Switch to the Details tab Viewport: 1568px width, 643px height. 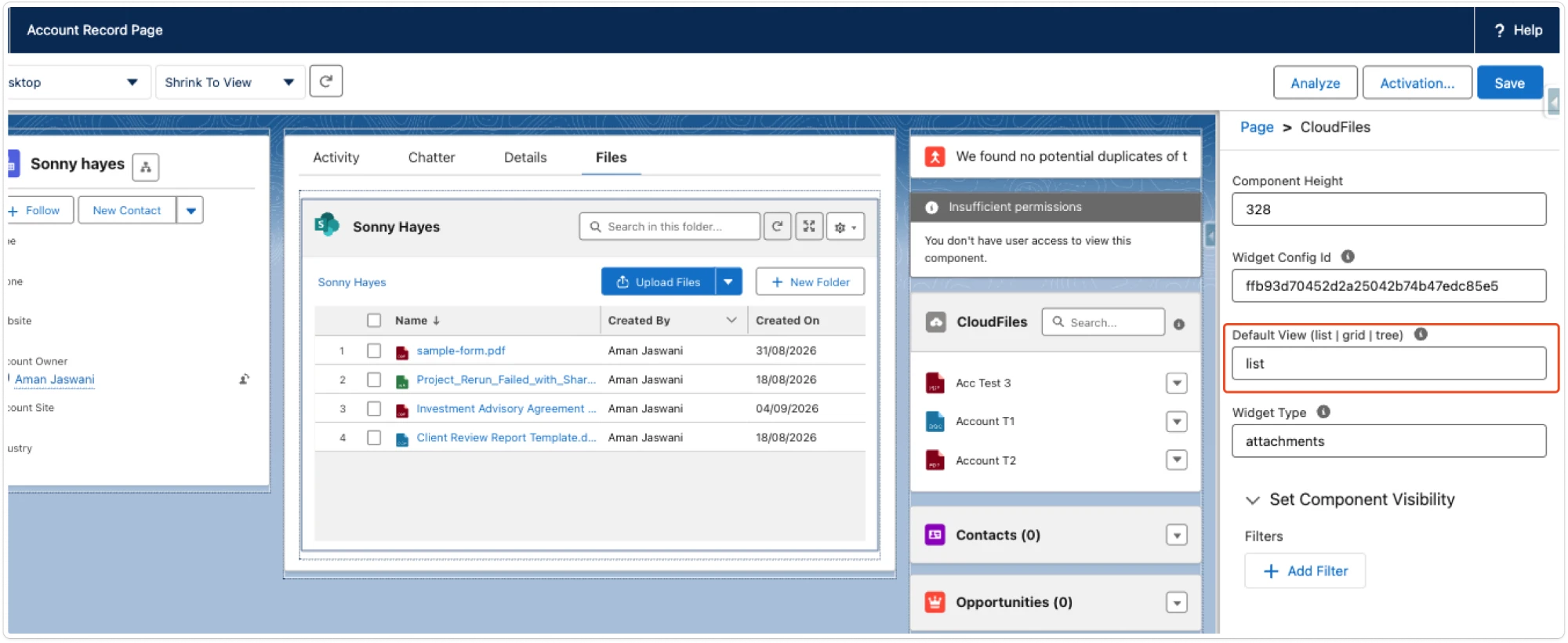click(x=525, y=158)
